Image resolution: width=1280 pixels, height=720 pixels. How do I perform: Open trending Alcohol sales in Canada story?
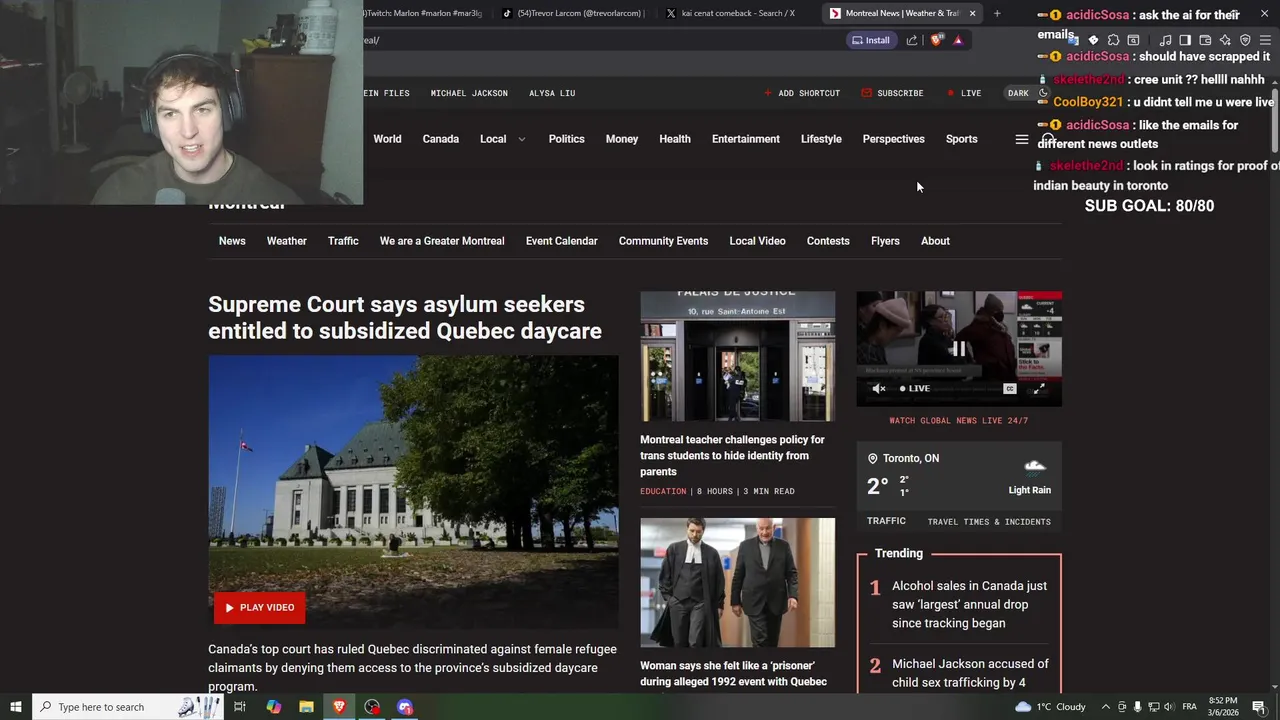[969, 604]
